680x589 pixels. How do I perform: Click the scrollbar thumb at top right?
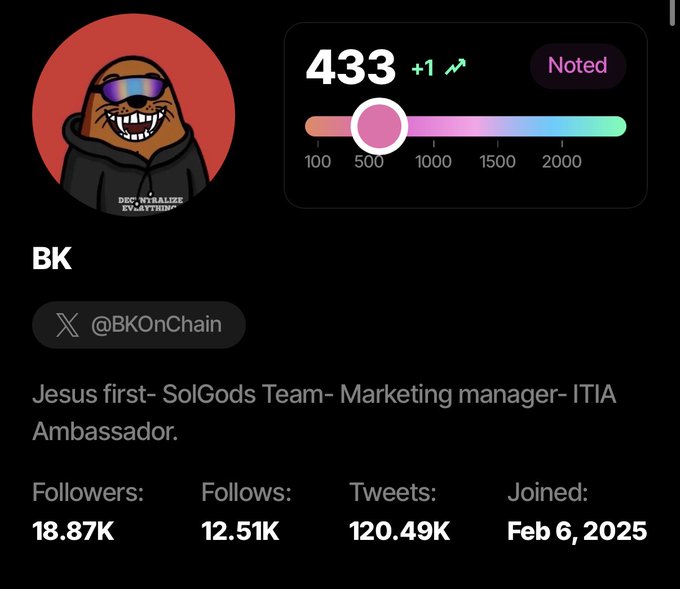pyautogui.click(x=674, y=12)
